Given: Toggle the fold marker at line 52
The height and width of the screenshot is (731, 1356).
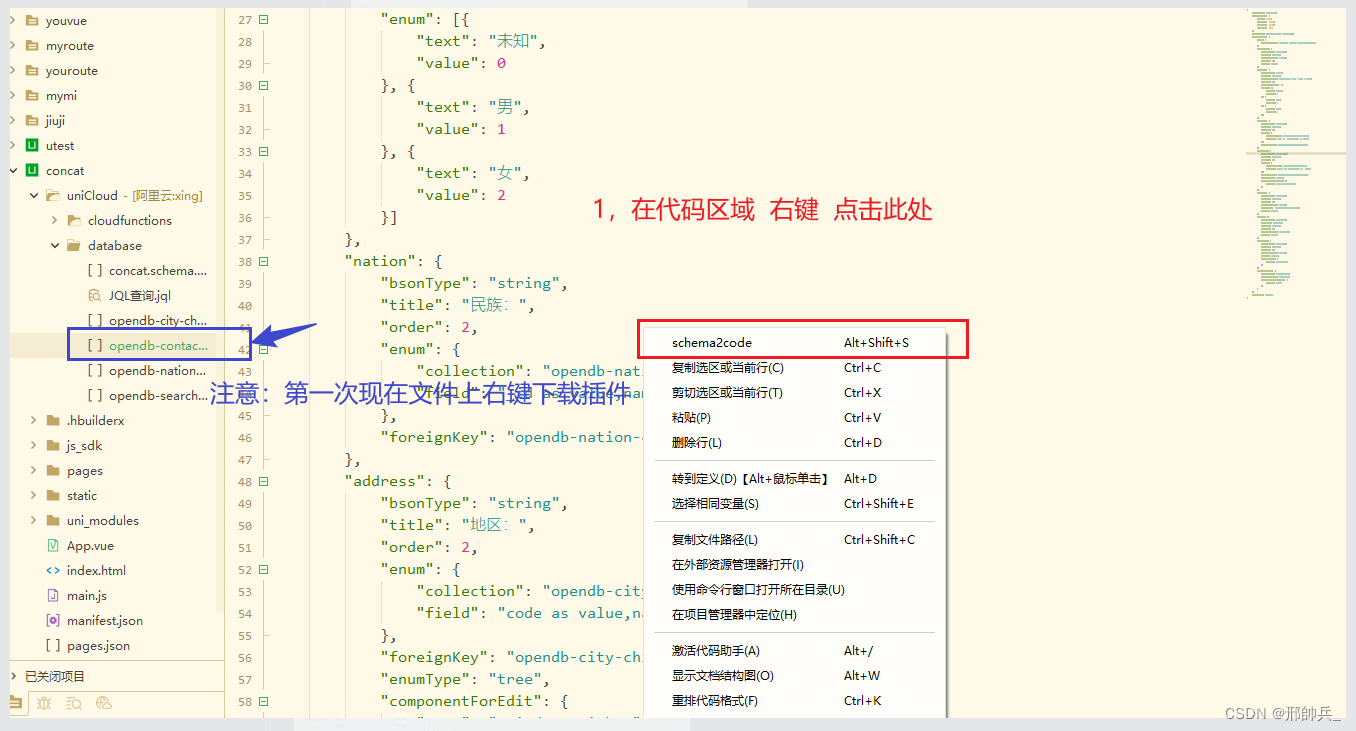Looking at the screenshot, I should coord(264,570).
